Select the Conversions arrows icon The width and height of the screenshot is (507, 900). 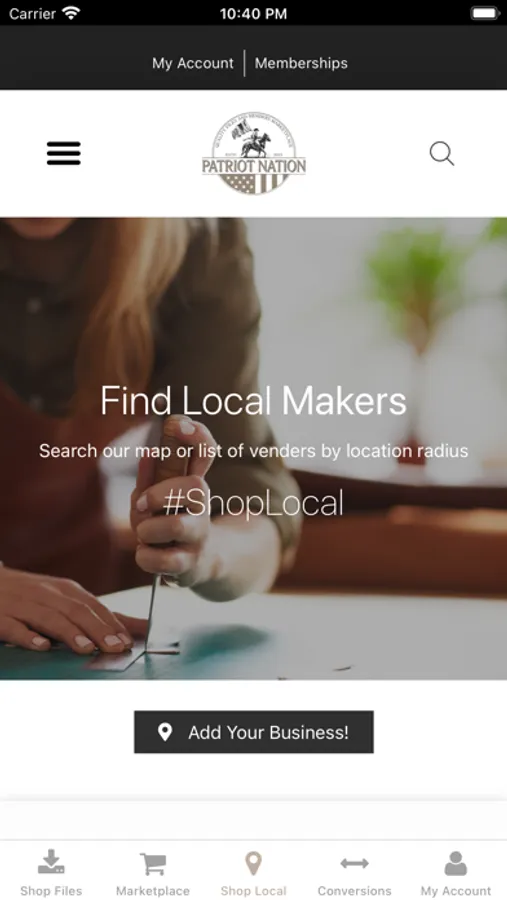[x=354, y=863]
